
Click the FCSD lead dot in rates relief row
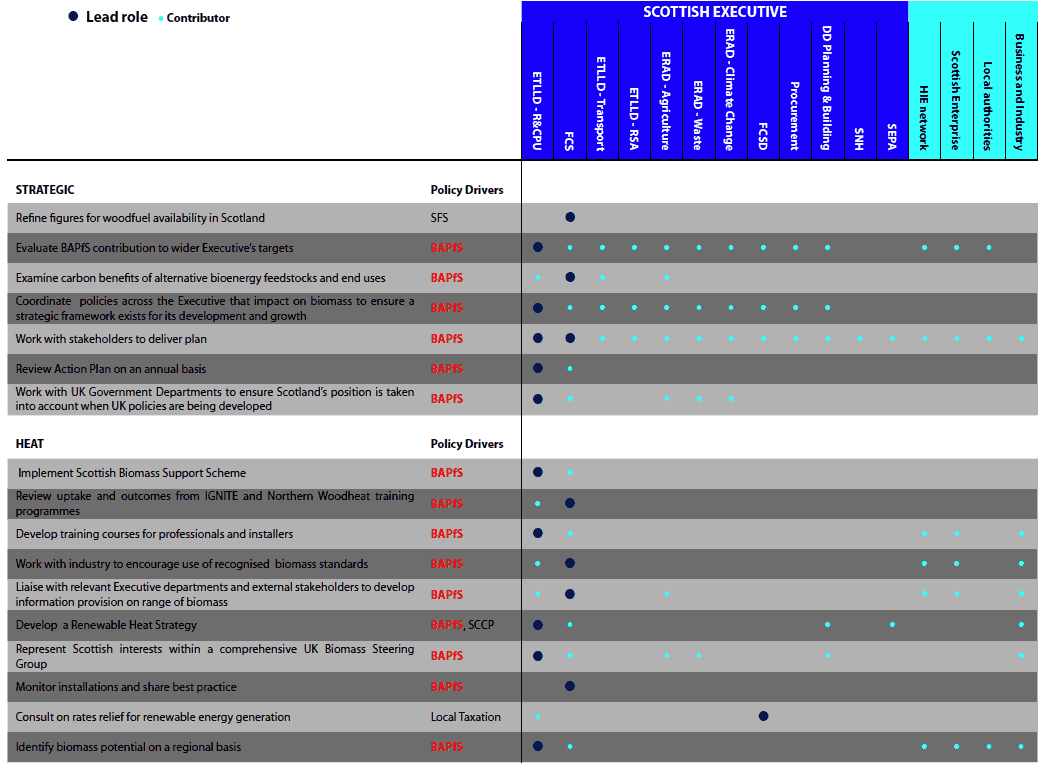764,716
